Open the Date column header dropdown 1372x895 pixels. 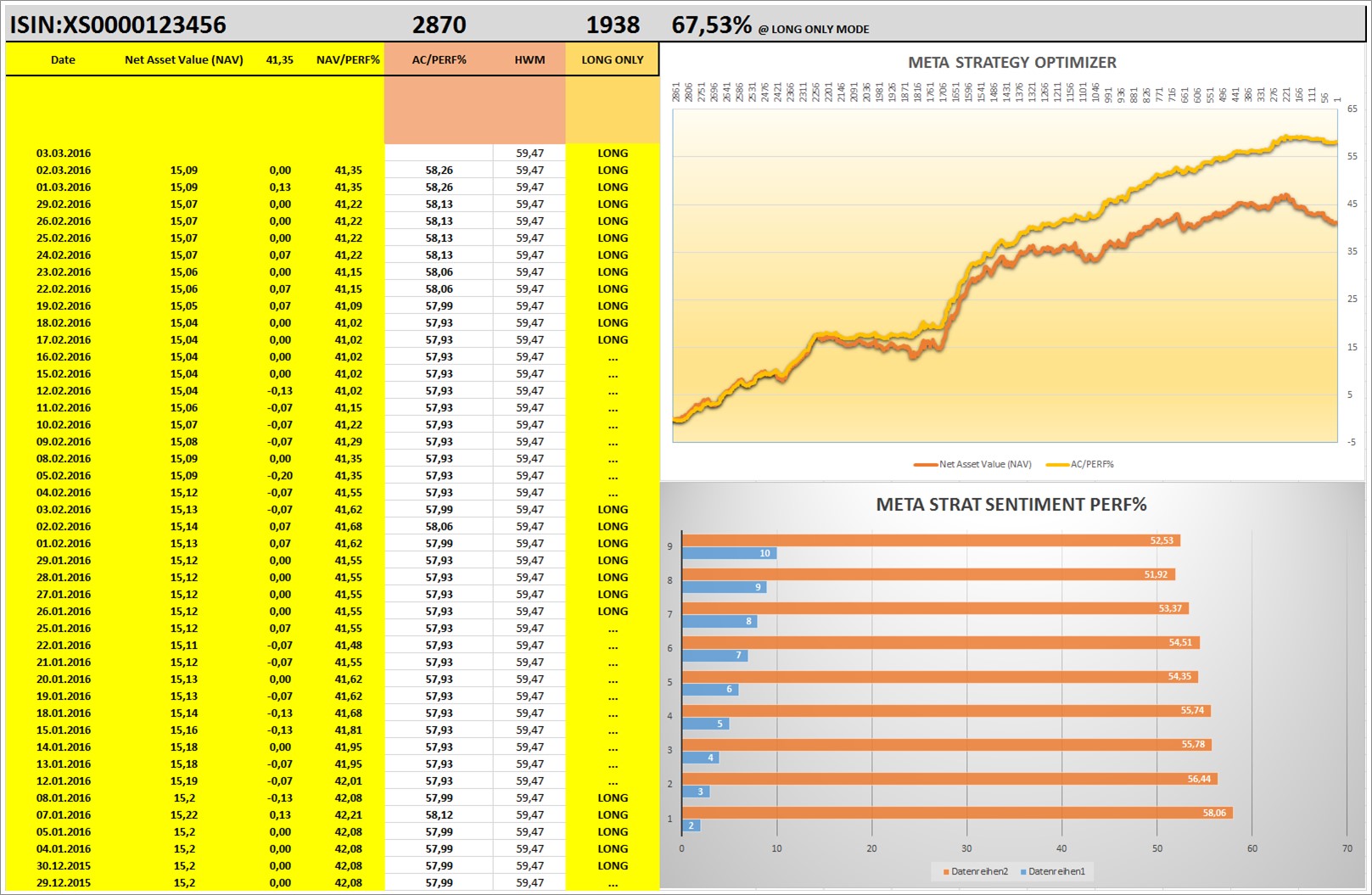point(63,59)
